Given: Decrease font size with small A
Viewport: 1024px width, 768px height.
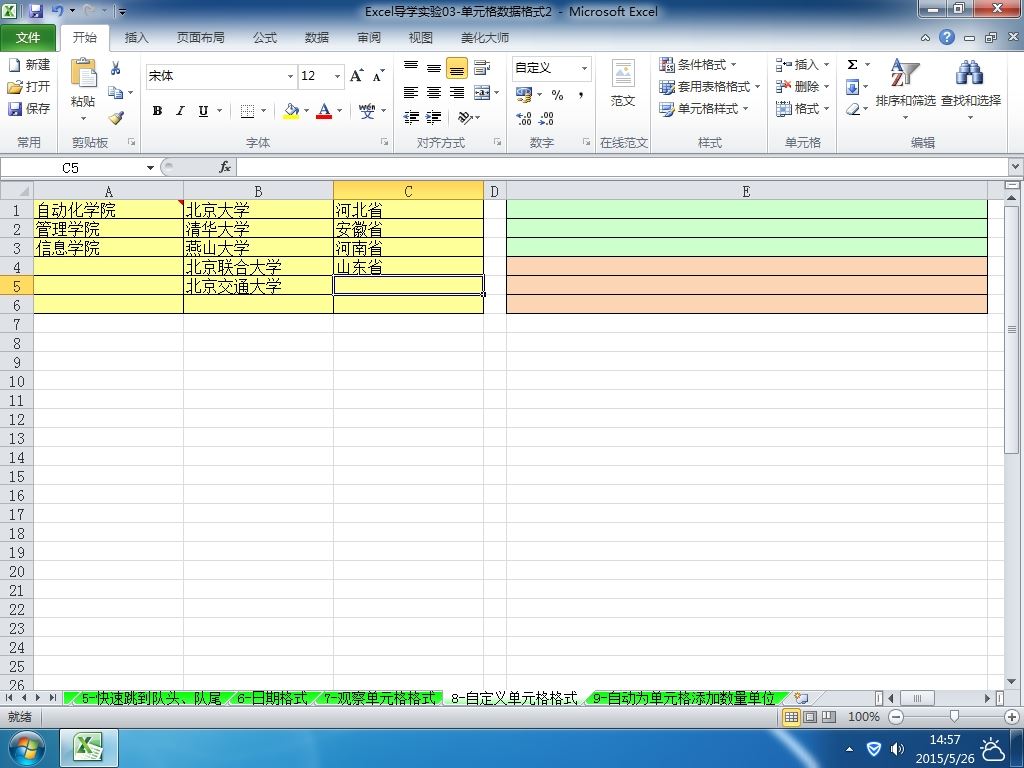Looking at the screenshot, I should pos(378,76).
